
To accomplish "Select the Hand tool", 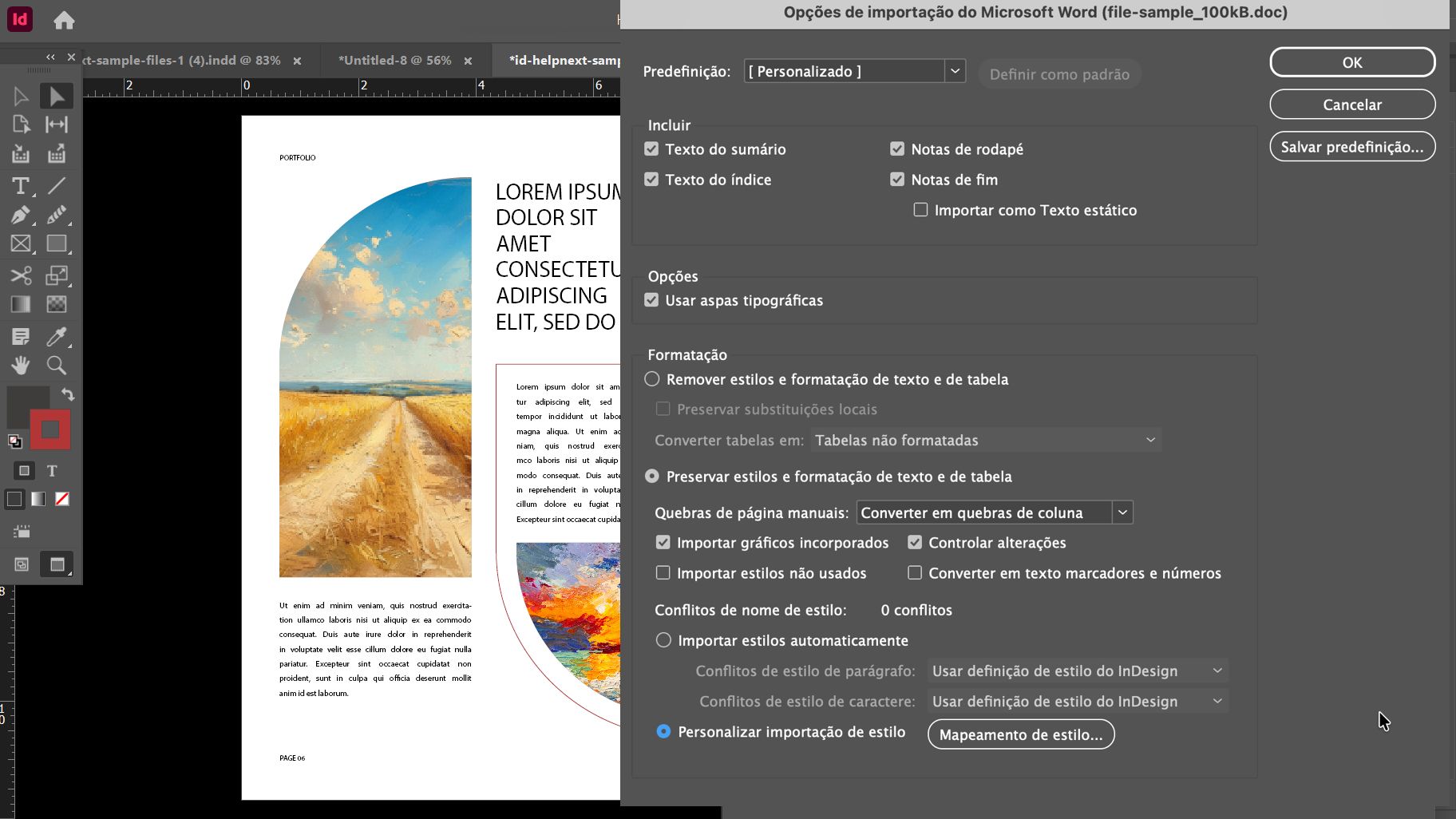I will pos(21,366).
